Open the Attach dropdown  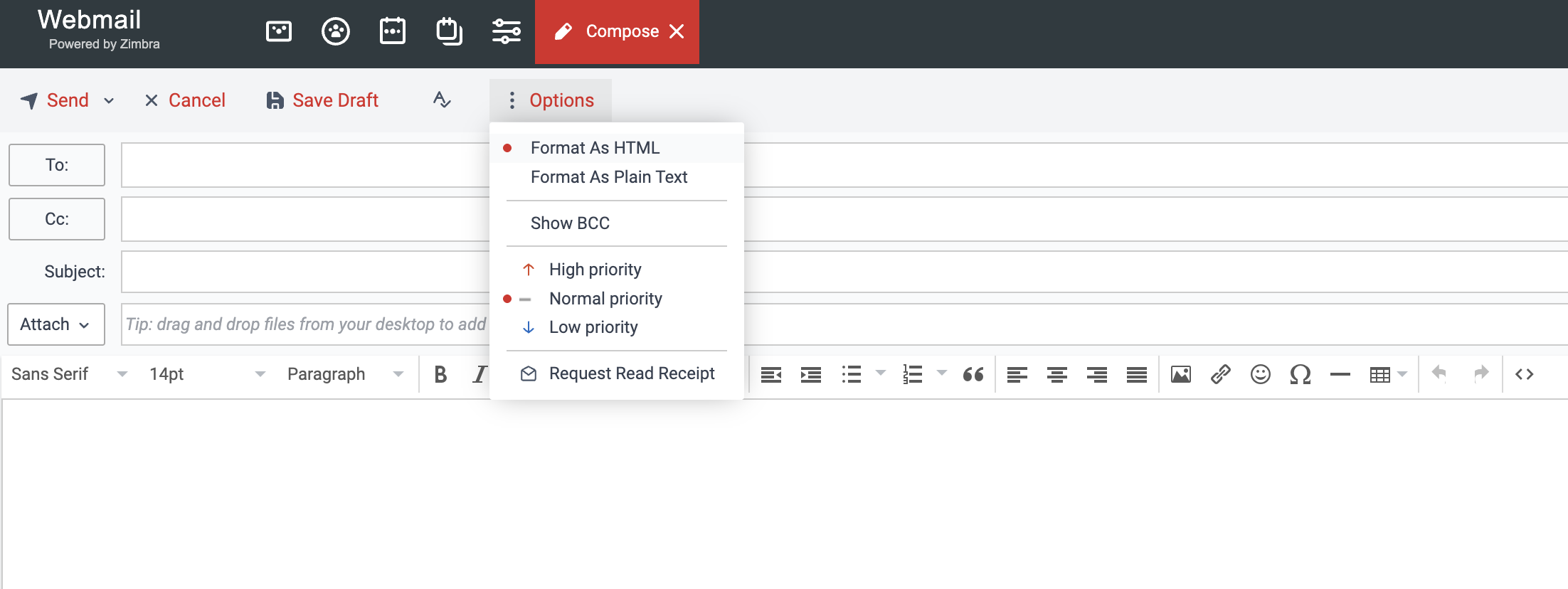point(56,324)
